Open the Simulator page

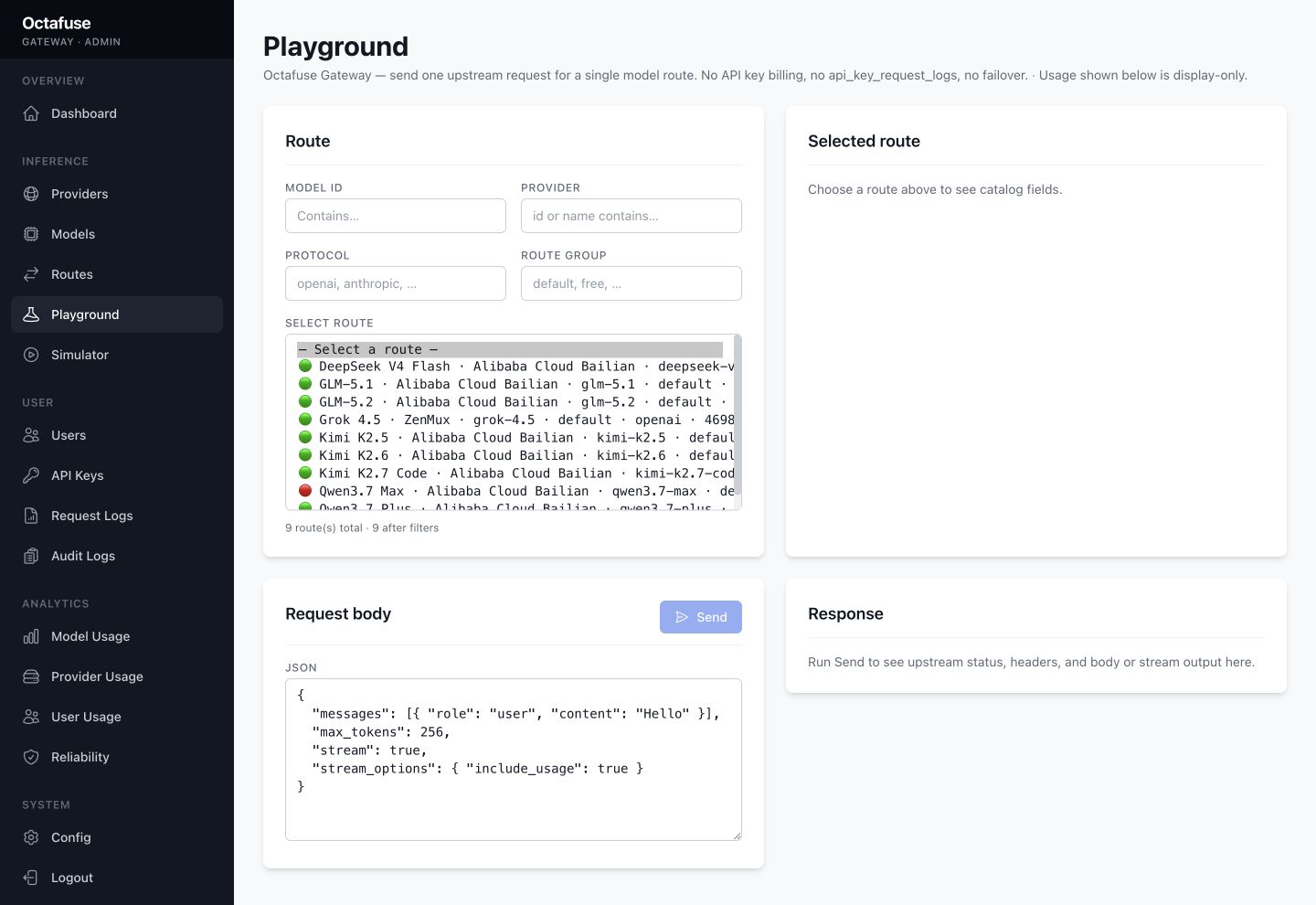click(x=117, y=355)
